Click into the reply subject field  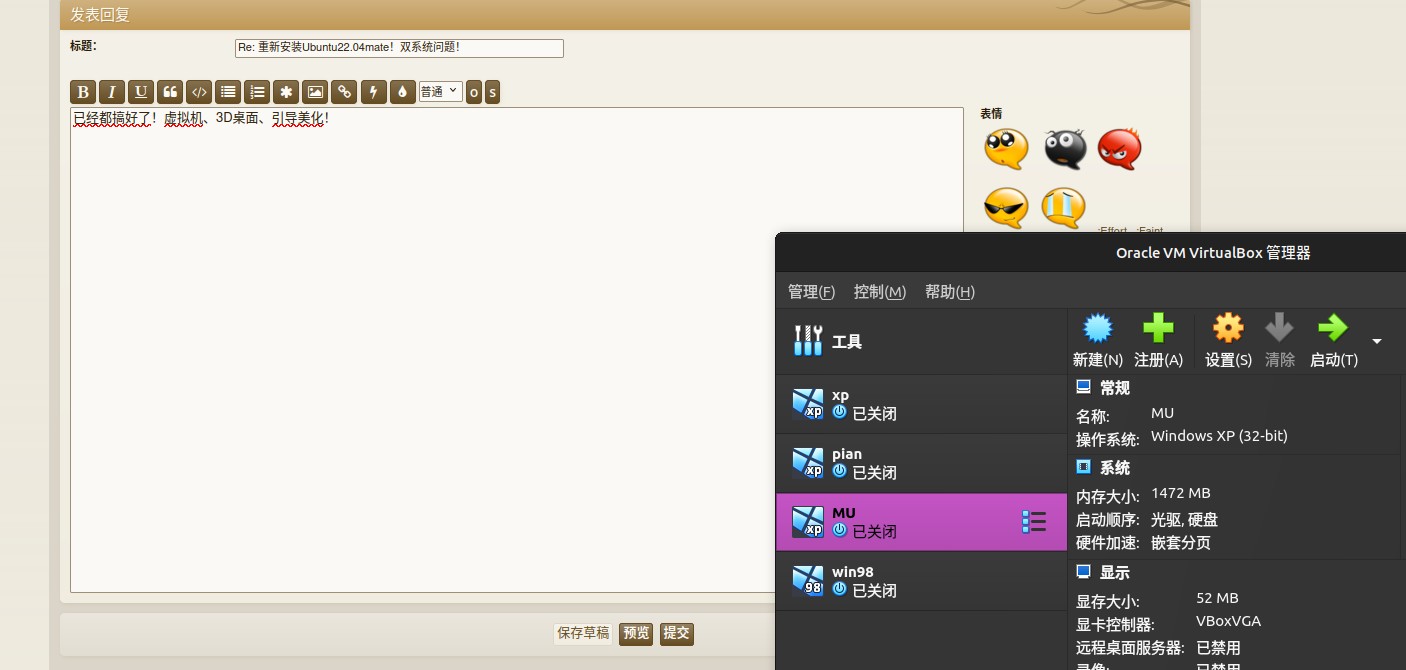click(399, 48)
